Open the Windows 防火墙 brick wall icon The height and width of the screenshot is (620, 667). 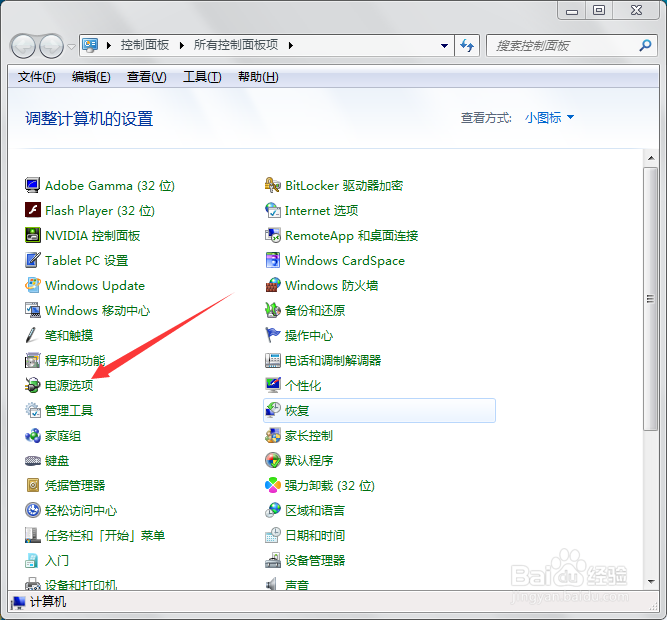pyautogui.click(x=273, y=285)
